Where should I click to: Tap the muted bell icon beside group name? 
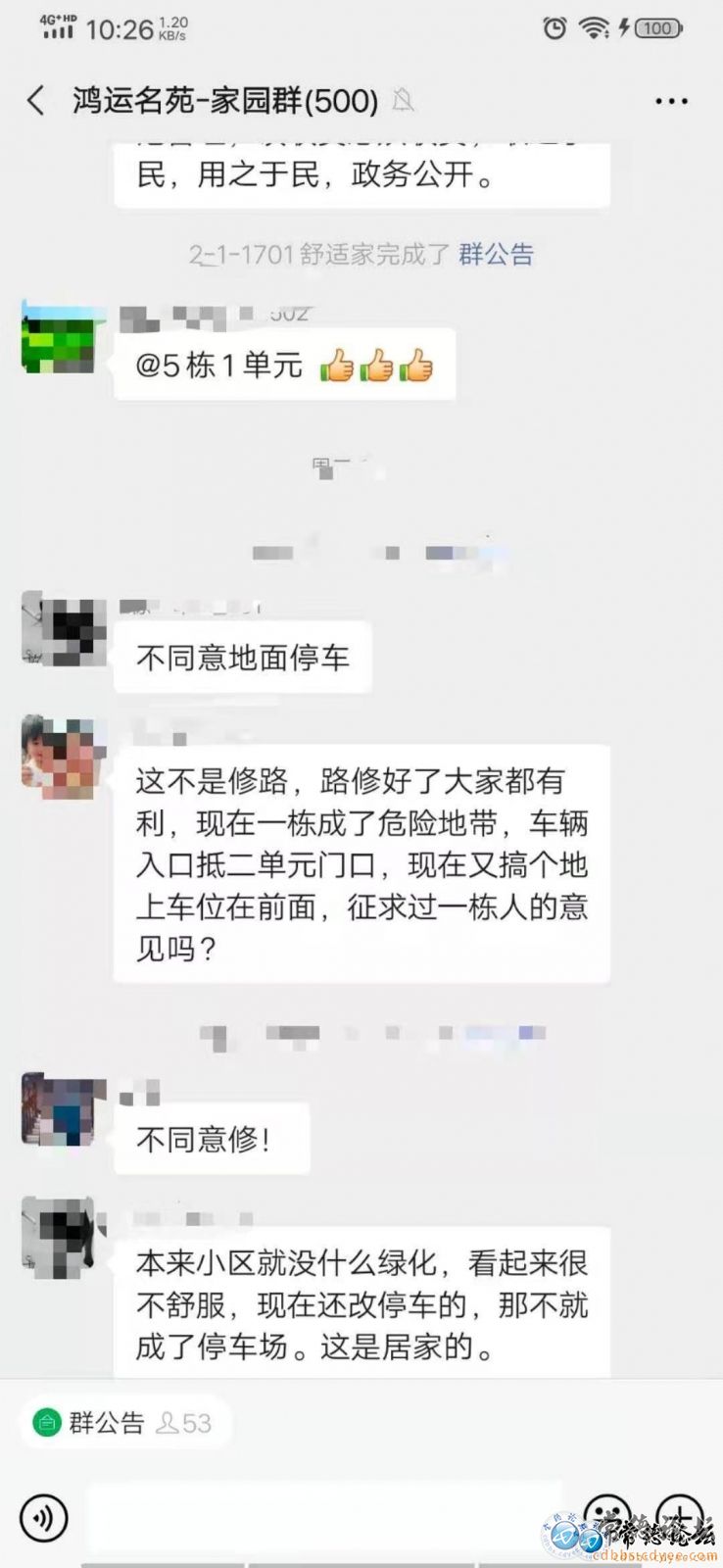coord(402,100)
